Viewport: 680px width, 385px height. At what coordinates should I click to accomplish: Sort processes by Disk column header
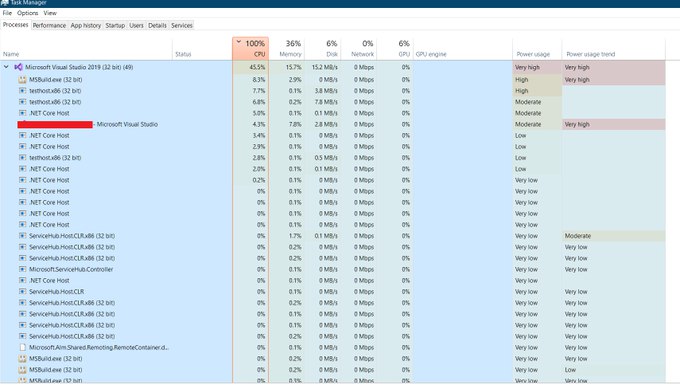click(x=323, y=49)
